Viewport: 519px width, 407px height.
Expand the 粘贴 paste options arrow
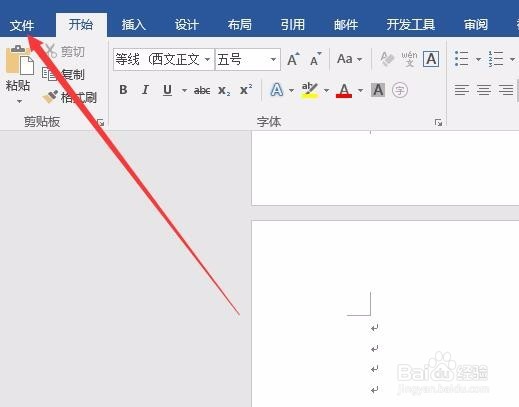click(x=19, y=101)
